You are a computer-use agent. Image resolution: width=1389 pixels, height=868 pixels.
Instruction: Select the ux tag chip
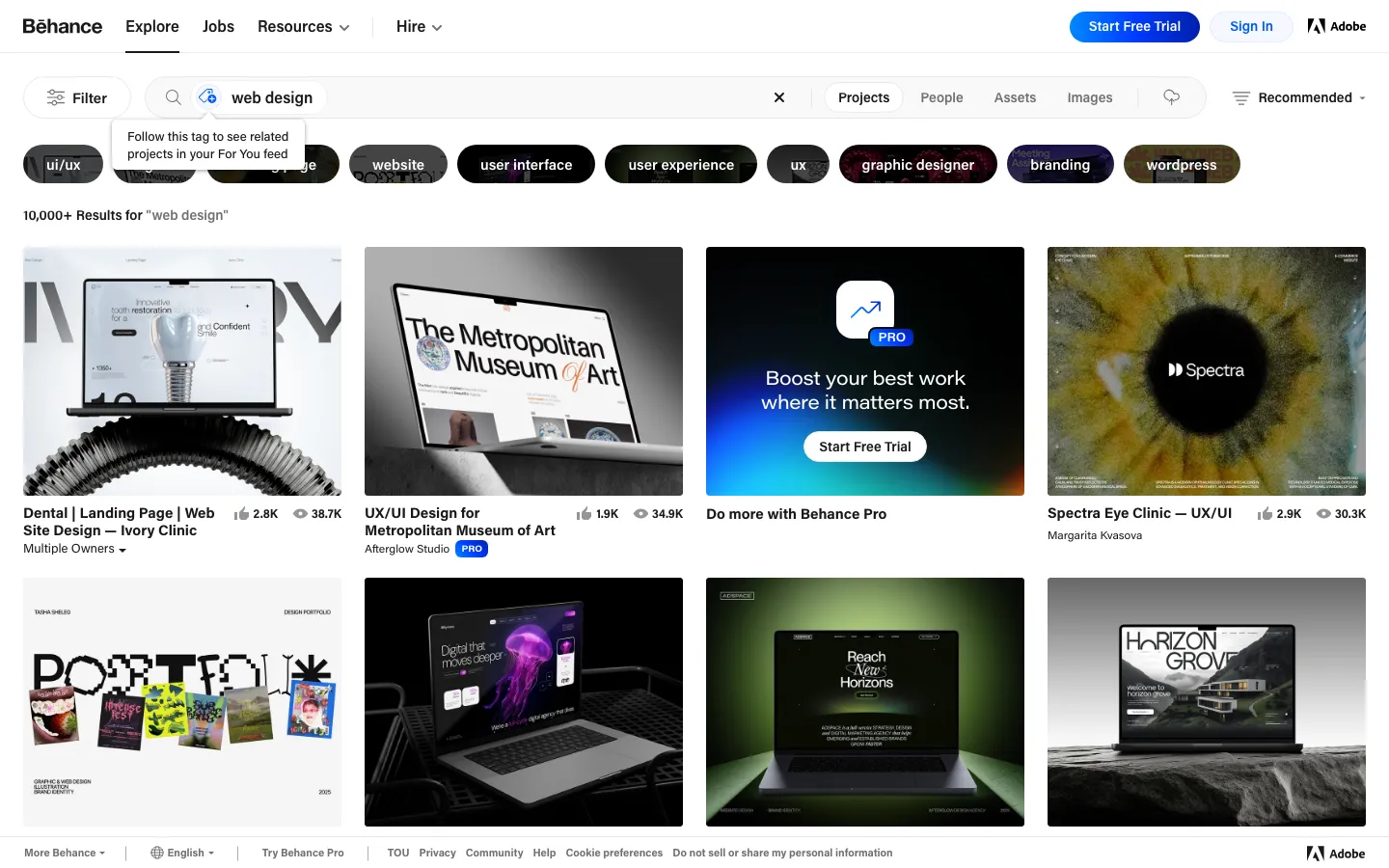(798, 164)
